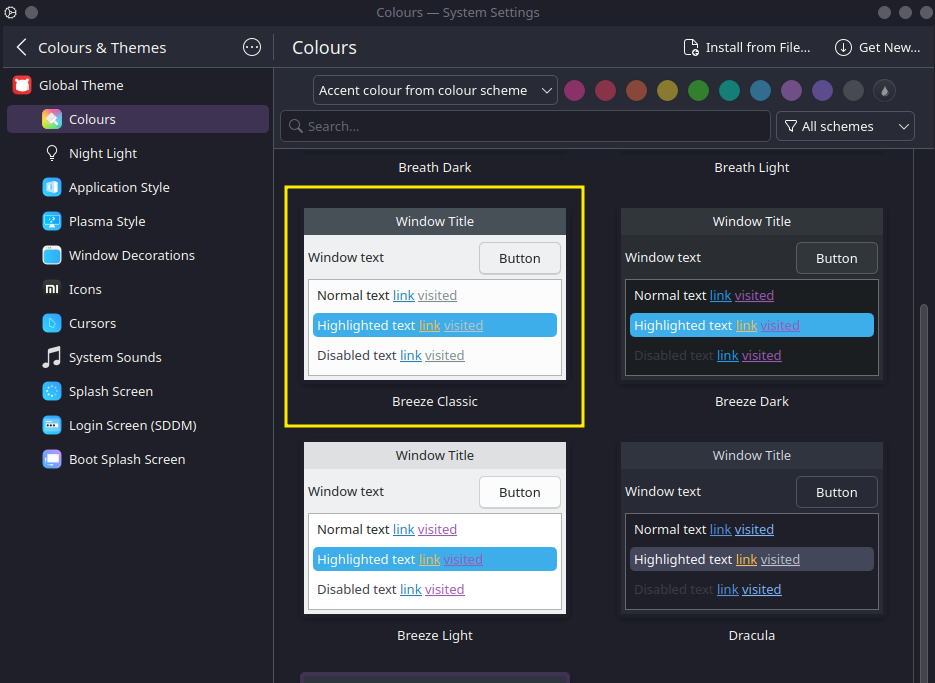Select the Breeze Classic scheme preview
Viewport: 935px width, 683px height.
pos(435,293)
